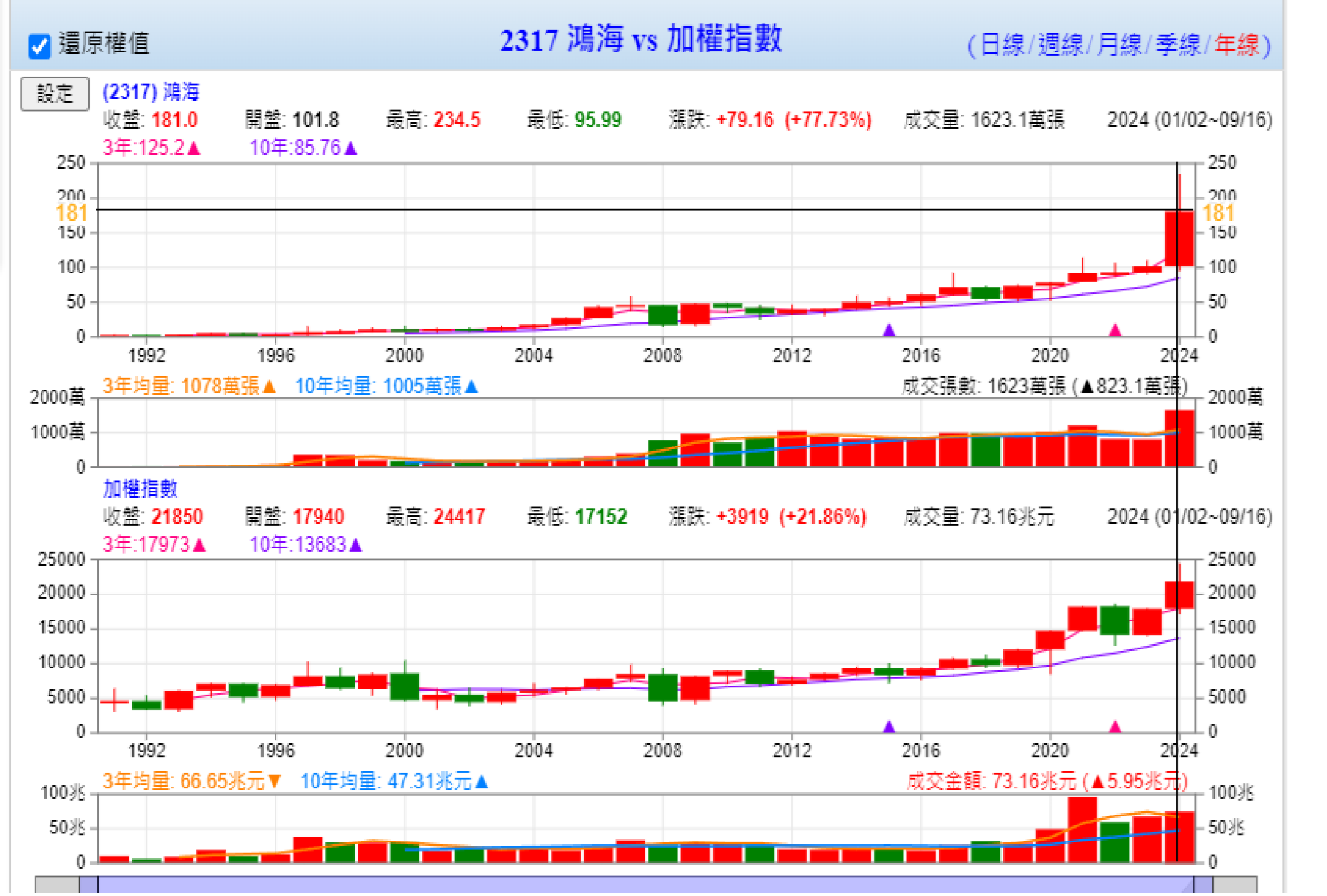Click the 2000 green candlestick in 加權指數 chart
1327x896 pixels.
click(x=404, y=687)
